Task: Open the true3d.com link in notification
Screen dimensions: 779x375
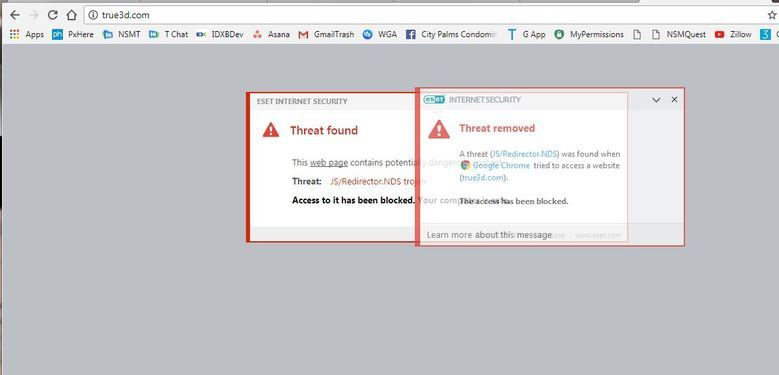Action: [483, 177]
